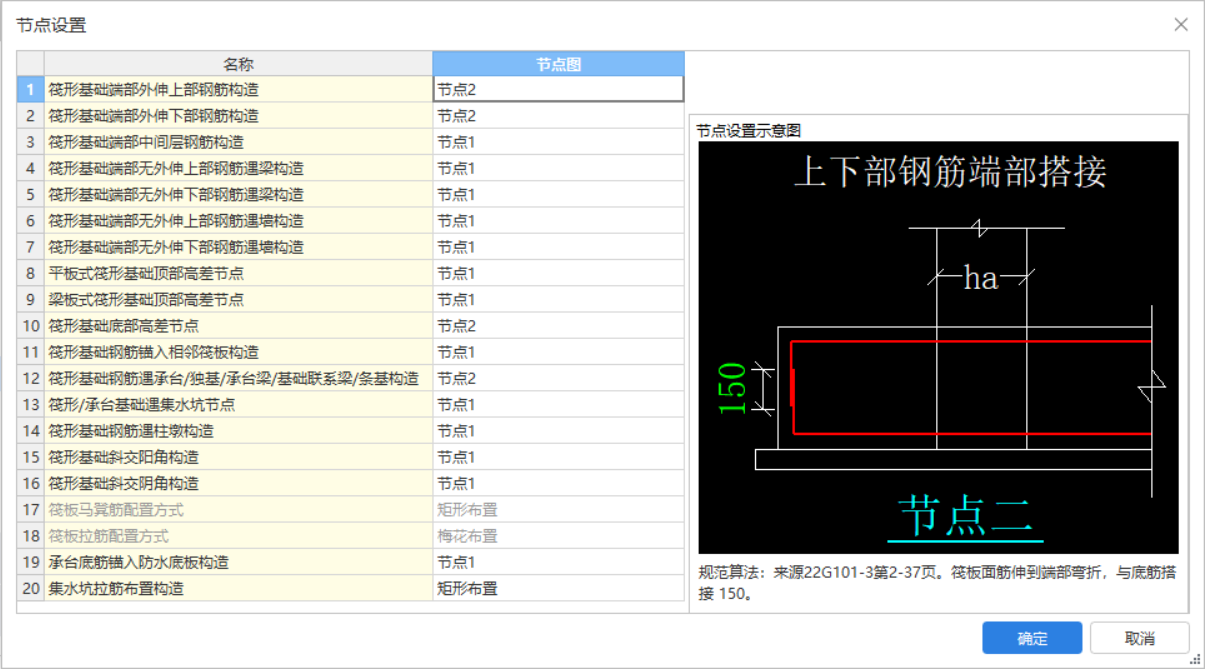Select the row 筏形基础端部外伸上部钢筋构造
Image resolution: width=1205 pixels, height=669 pixels.
coord(238,90)
